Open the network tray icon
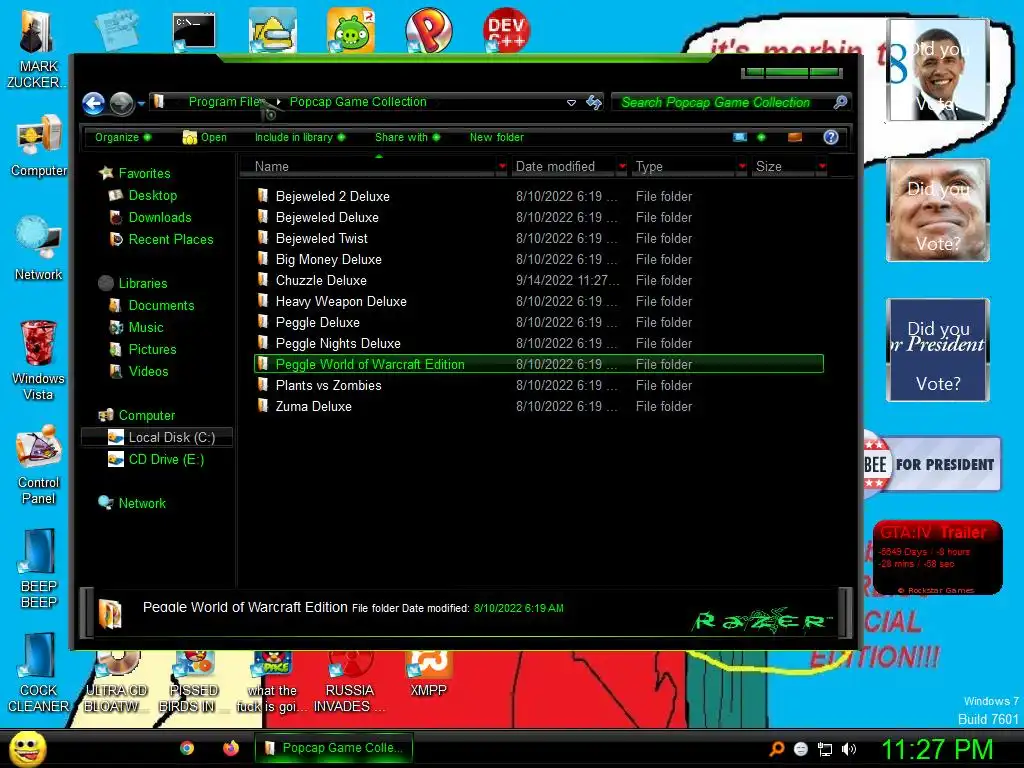 (825, 749)
